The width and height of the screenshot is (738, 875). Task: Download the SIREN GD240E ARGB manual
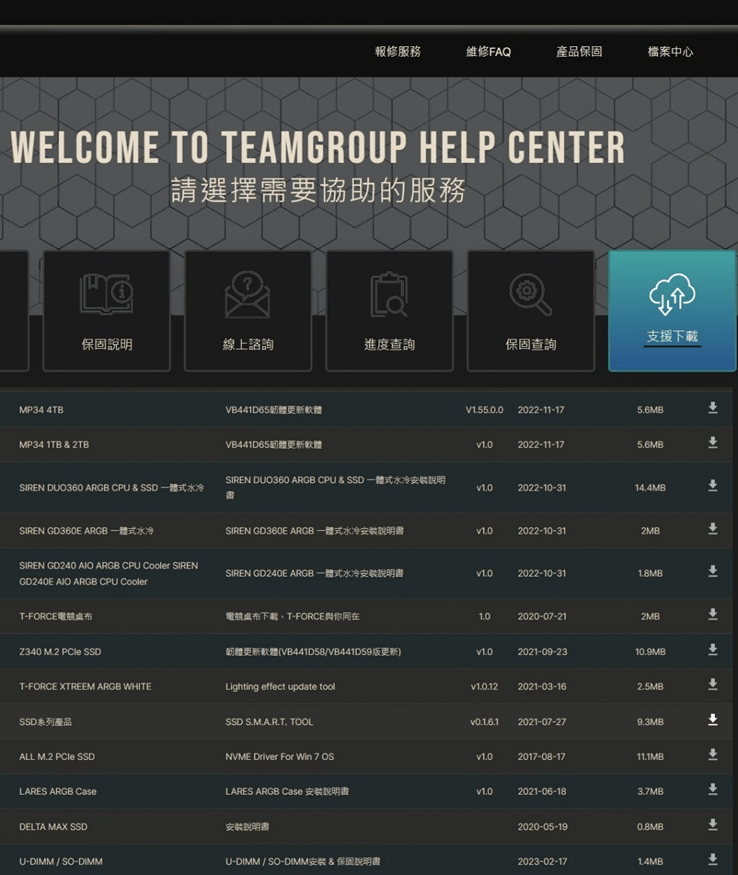pos(713,571)
